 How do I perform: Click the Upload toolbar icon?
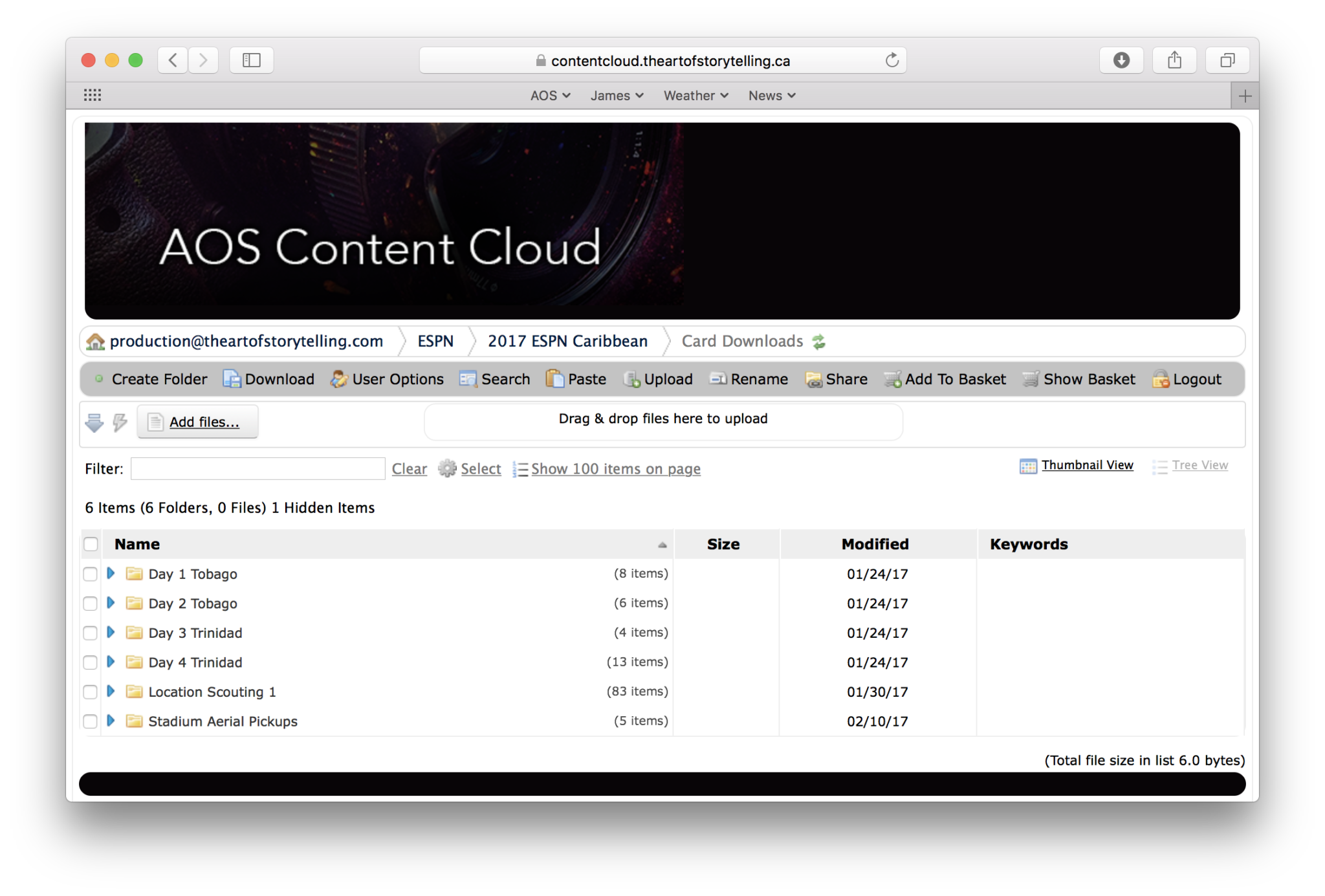pyautogui.click(x=631, y=379)
